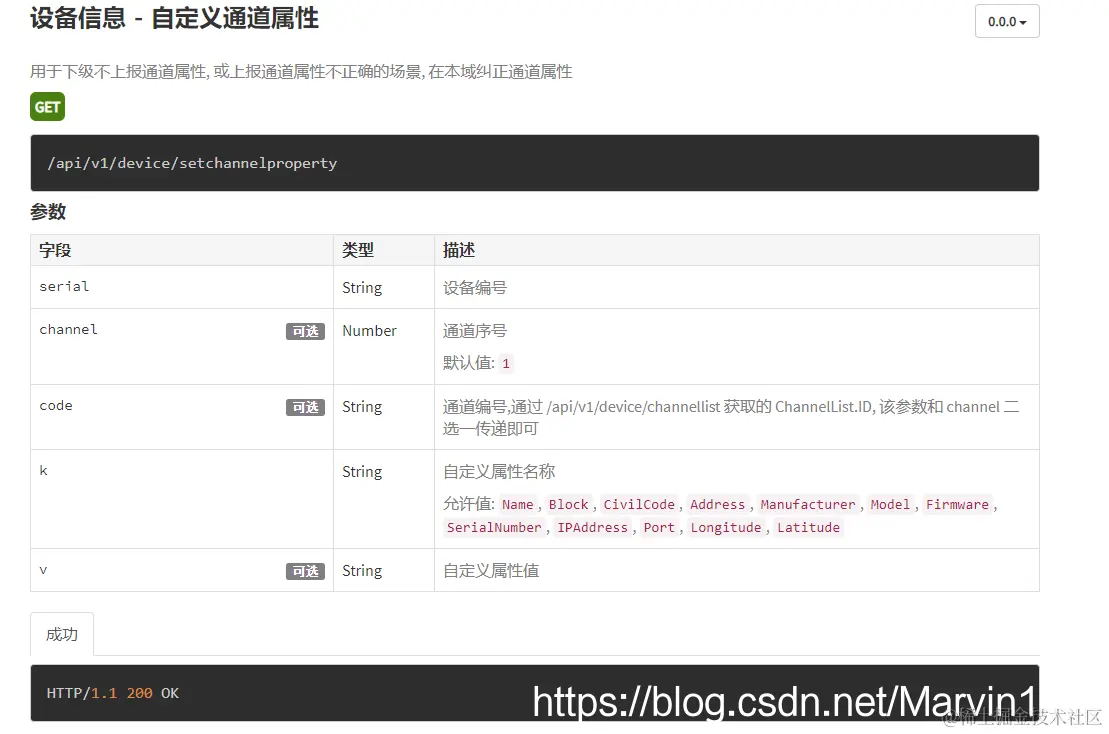Click the 自定义属性值 description

click(x=491, y=571)
